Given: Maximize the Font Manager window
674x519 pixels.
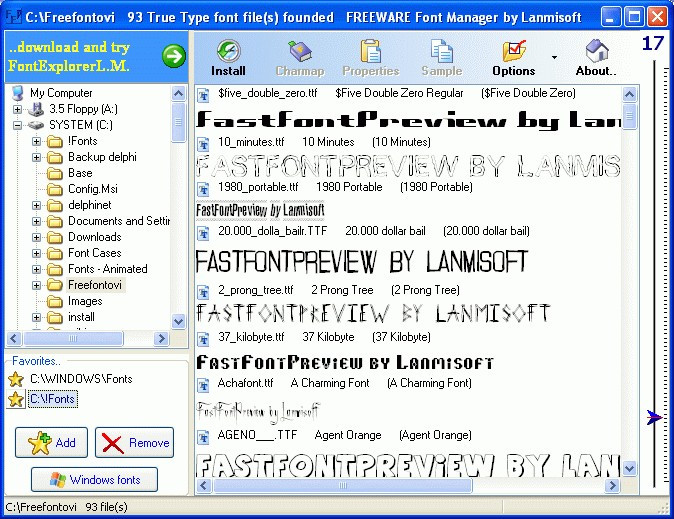Looking at the screenshot, I should pyautogui.click(x=634, y=17).
